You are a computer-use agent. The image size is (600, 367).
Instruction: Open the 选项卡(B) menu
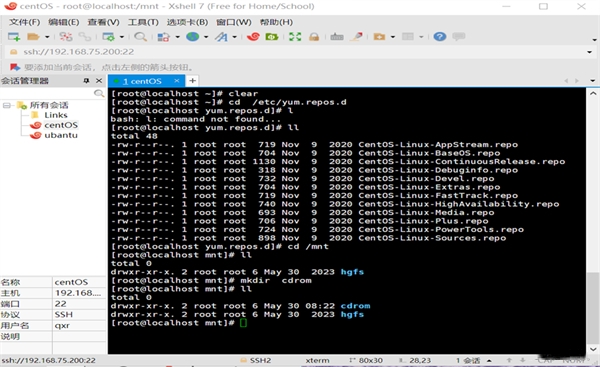pos(187,22)
